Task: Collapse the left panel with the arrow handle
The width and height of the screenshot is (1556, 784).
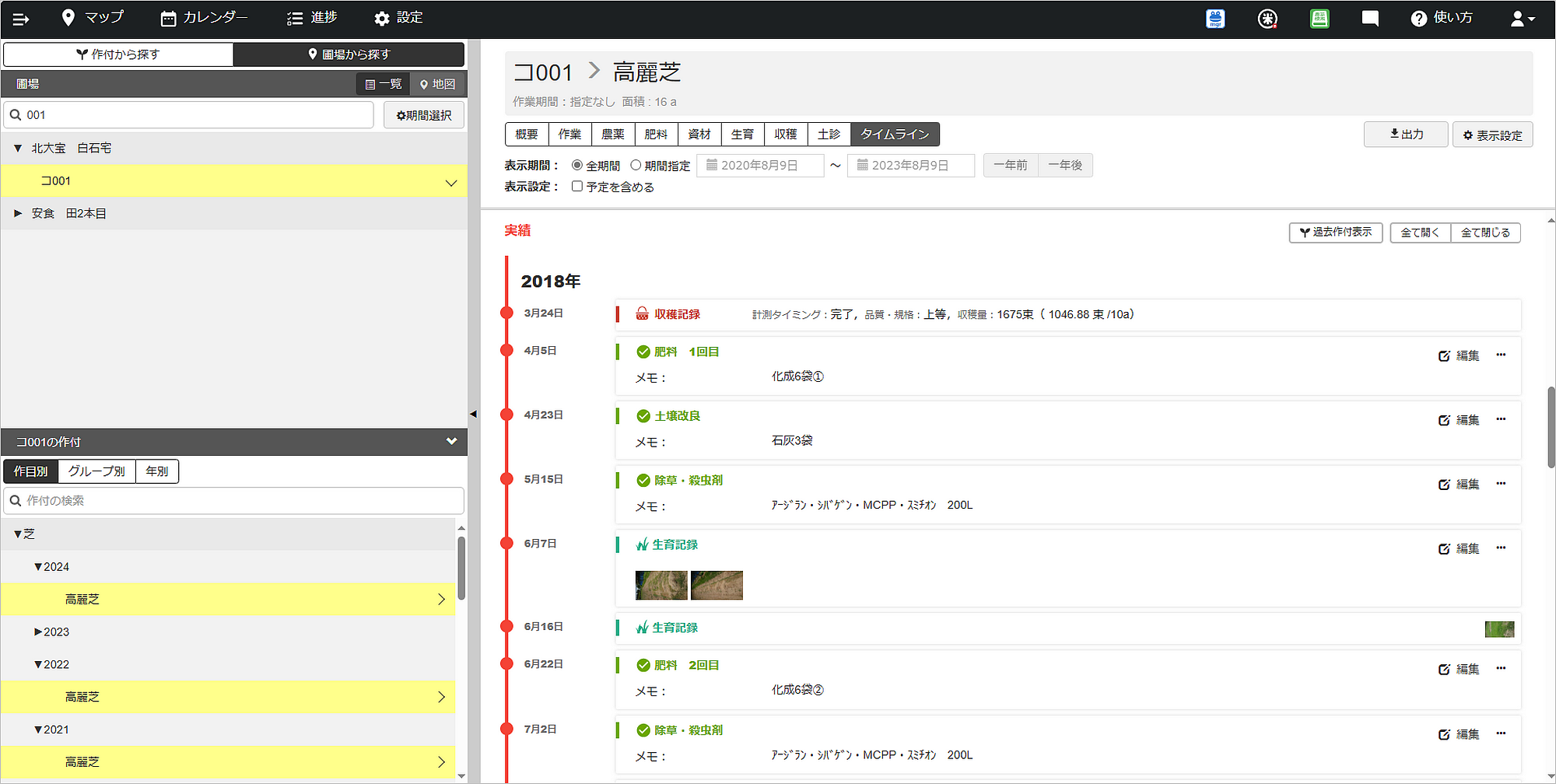Action: click(473, 414)
